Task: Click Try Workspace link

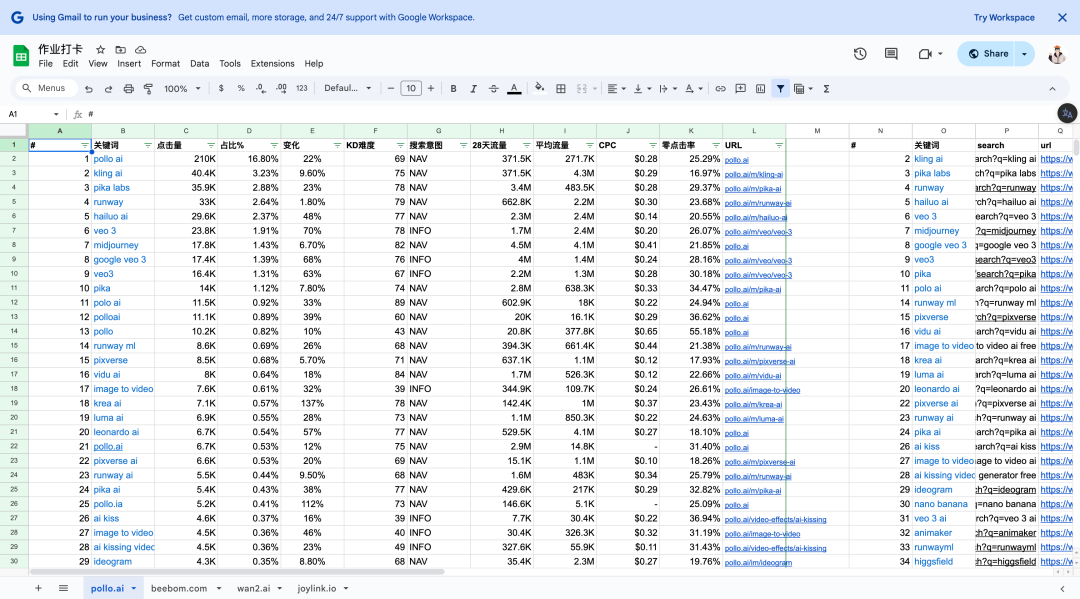Action: coord(1004,17)
